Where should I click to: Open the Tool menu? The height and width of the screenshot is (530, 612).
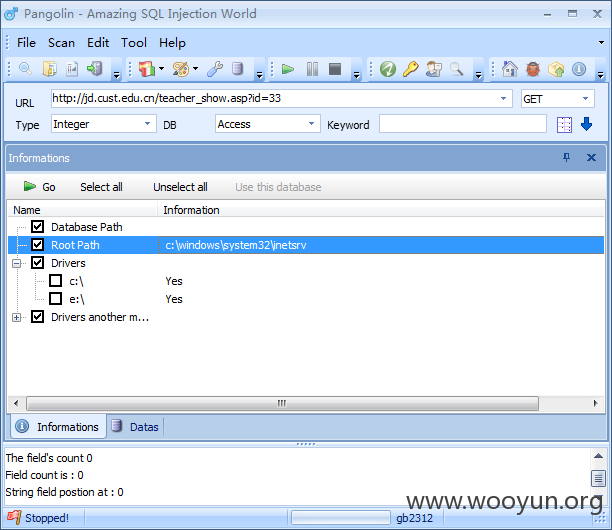[133, 43]
